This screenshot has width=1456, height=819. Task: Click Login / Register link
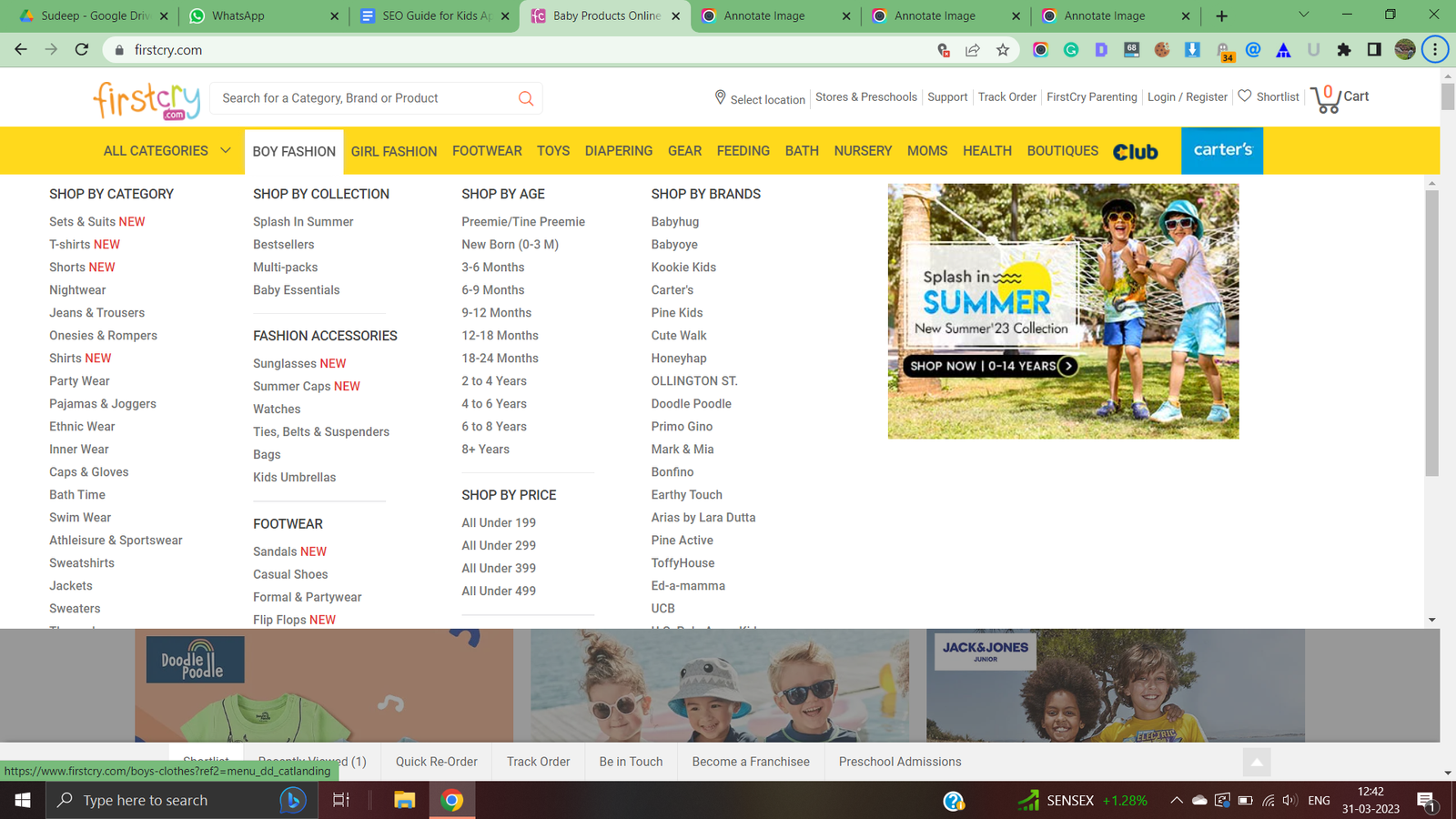1187,96
